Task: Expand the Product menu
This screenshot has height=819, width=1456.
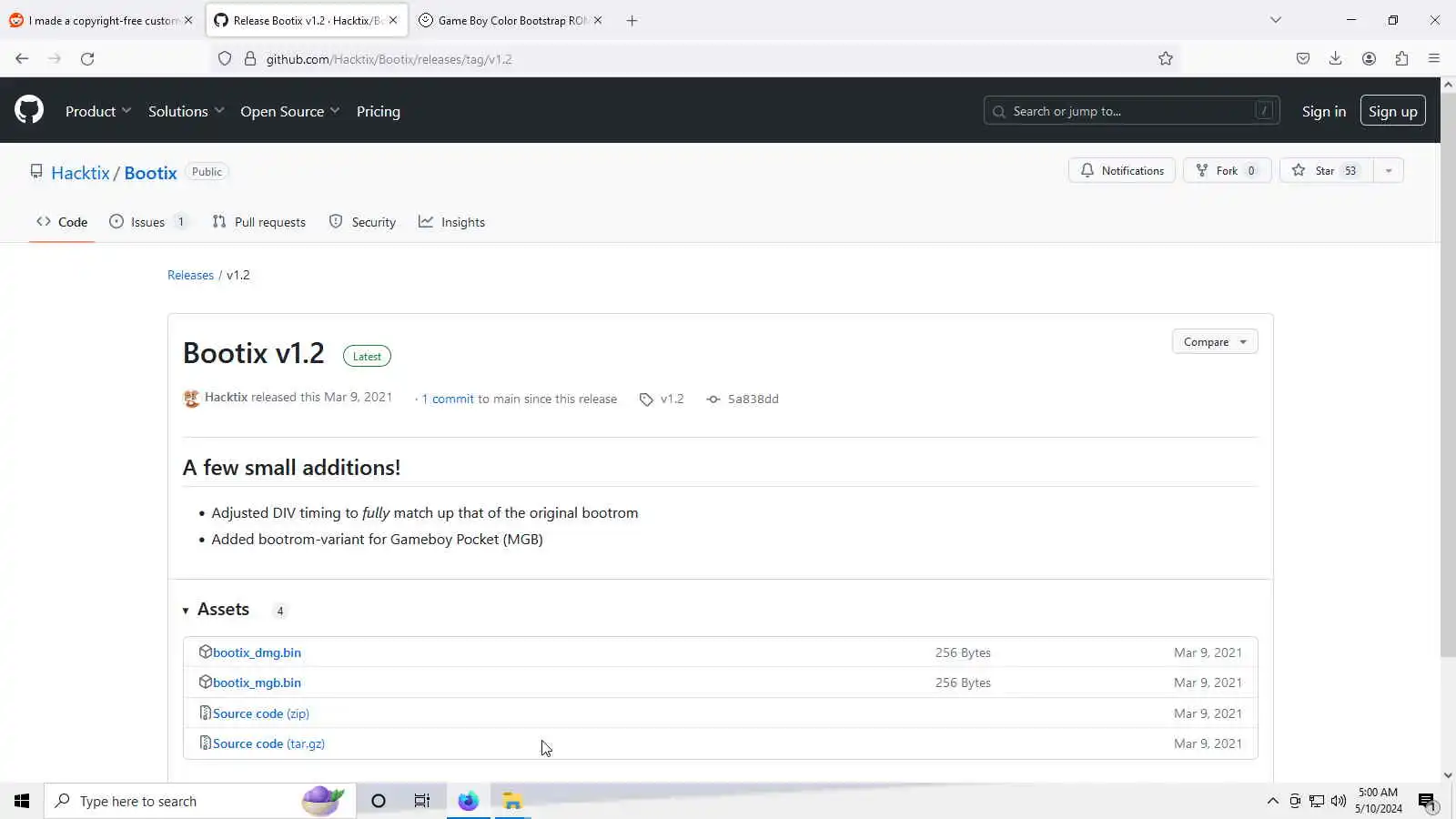Action: click(98, 111)
